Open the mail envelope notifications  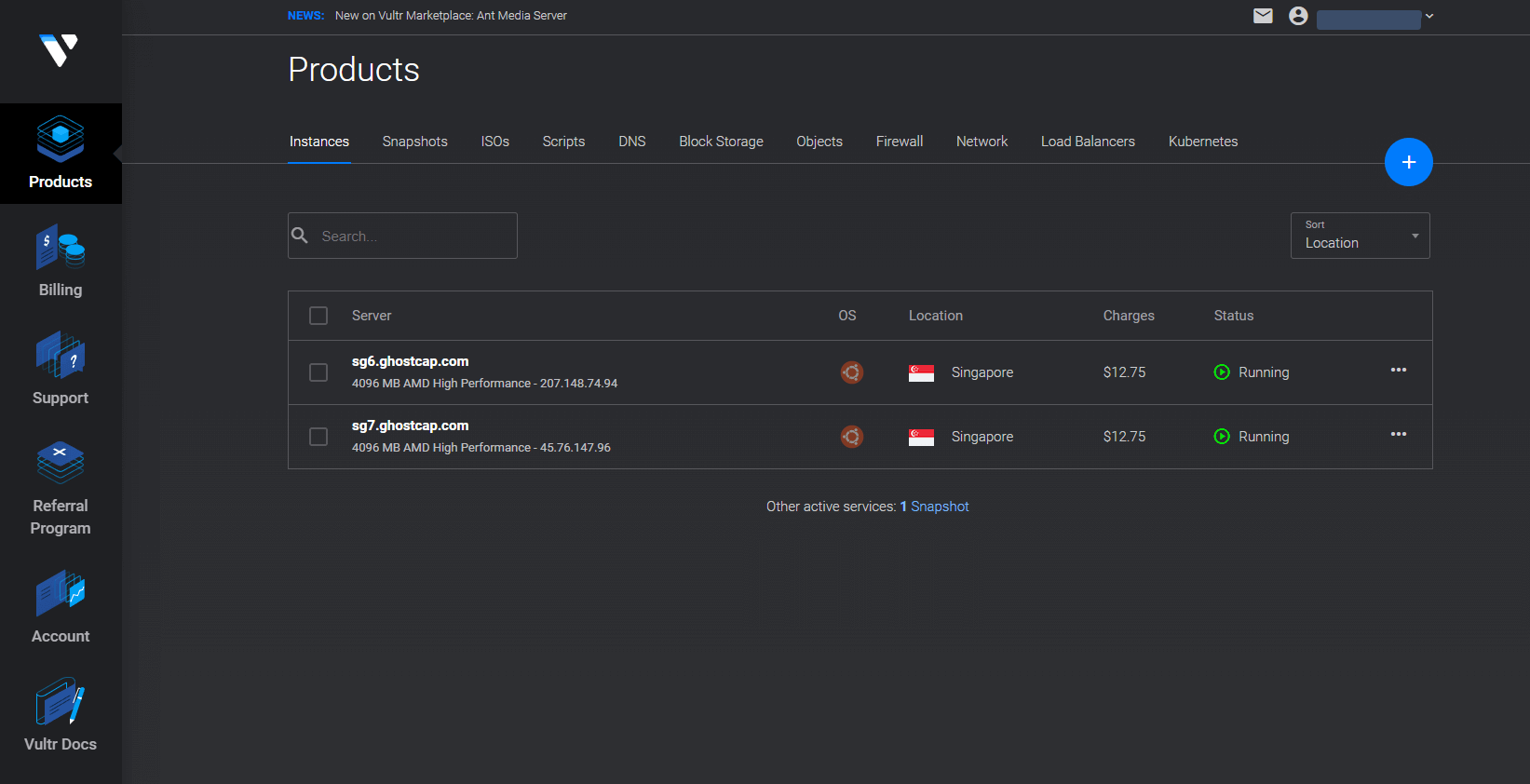point(1263,16)
